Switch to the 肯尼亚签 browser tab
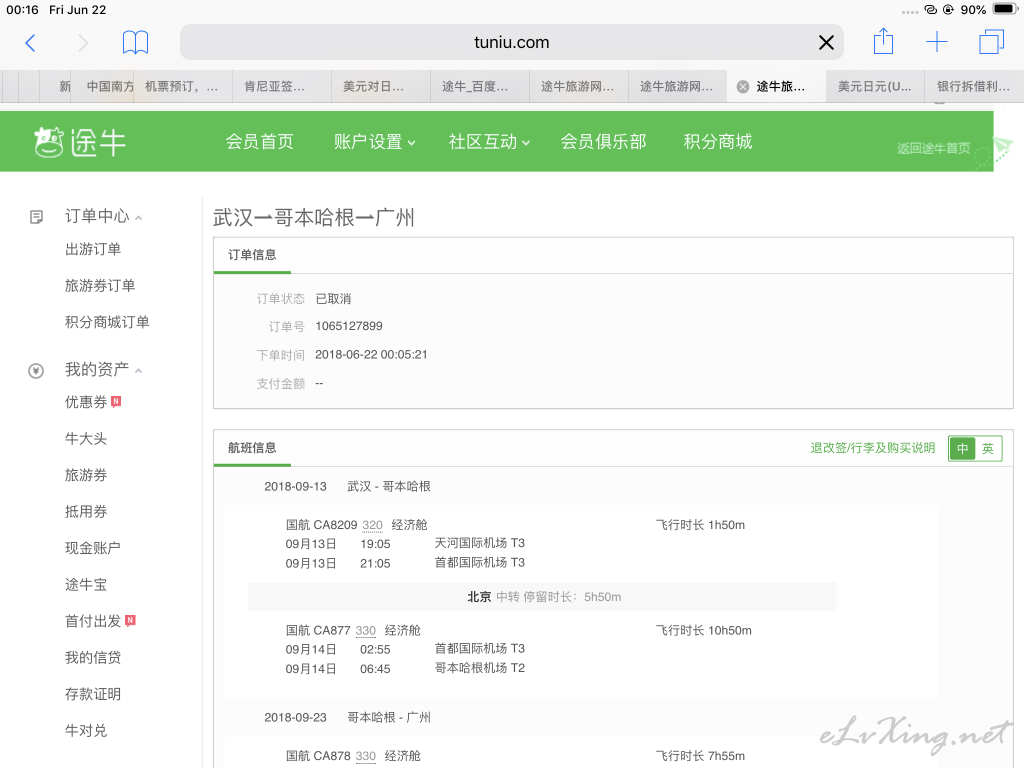This screenshot has height=768, width=1024. tap(282, 87)
